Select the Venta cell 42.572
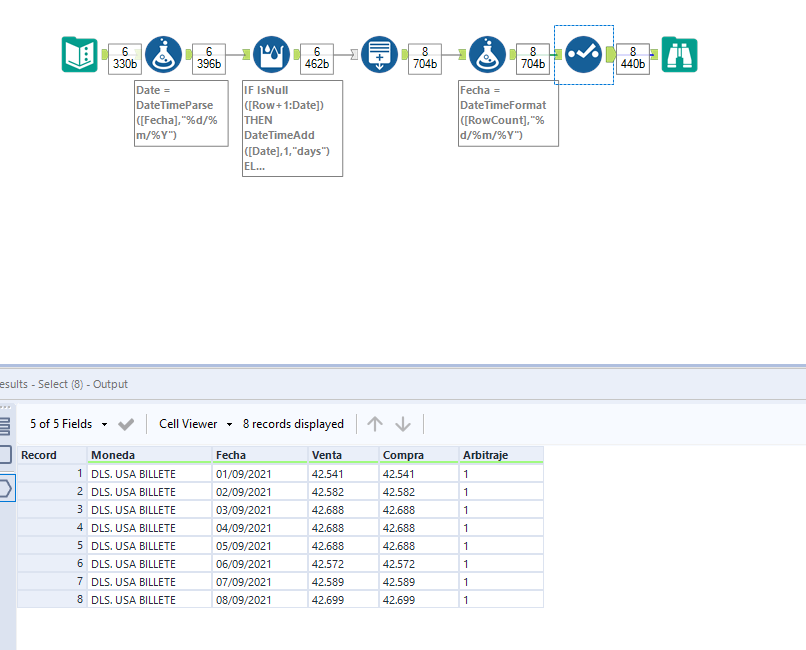806x650 pixels. point(343,564)
